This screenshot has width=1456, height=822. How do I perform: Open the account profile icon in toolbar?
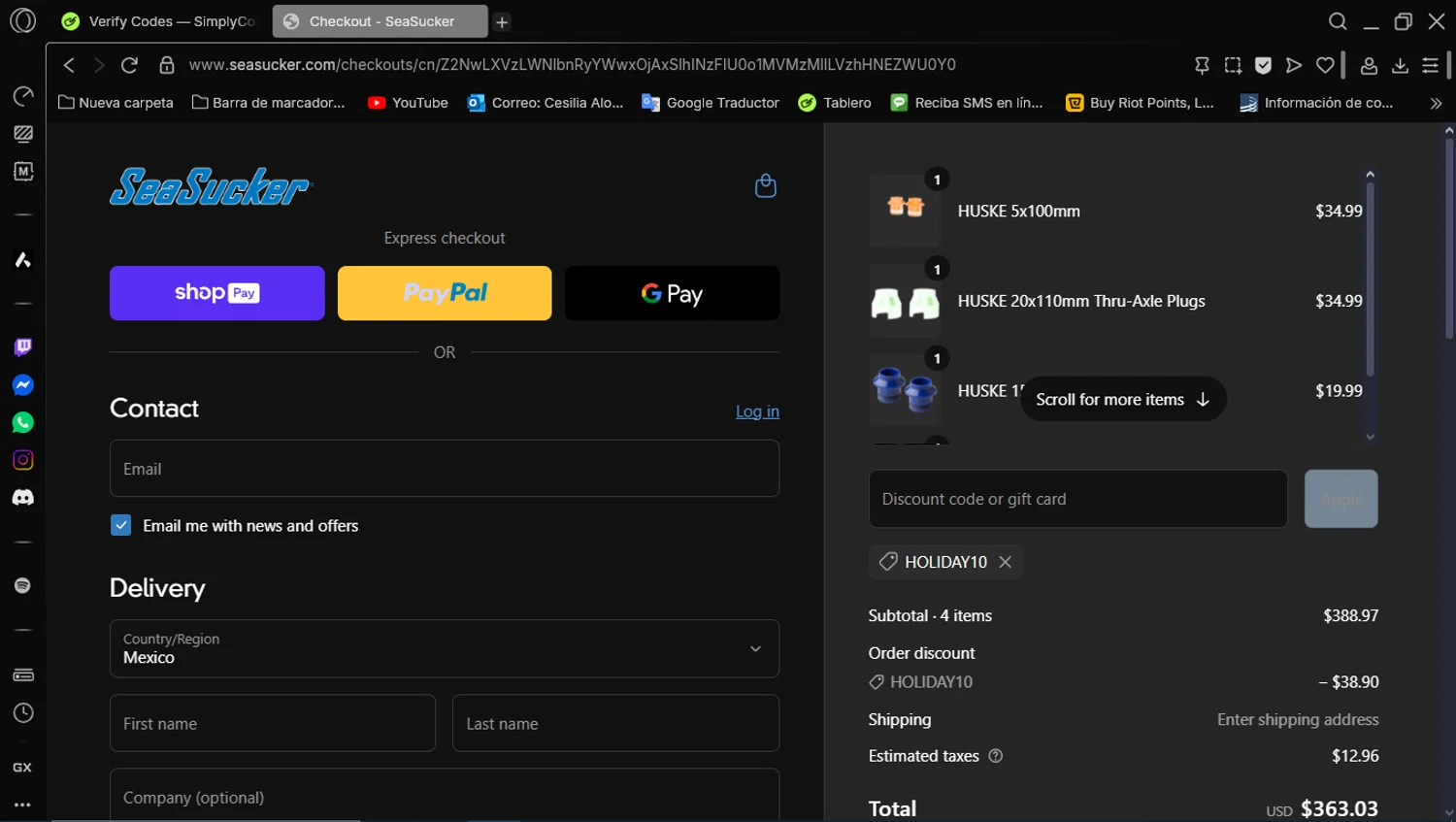[1369, 65]
